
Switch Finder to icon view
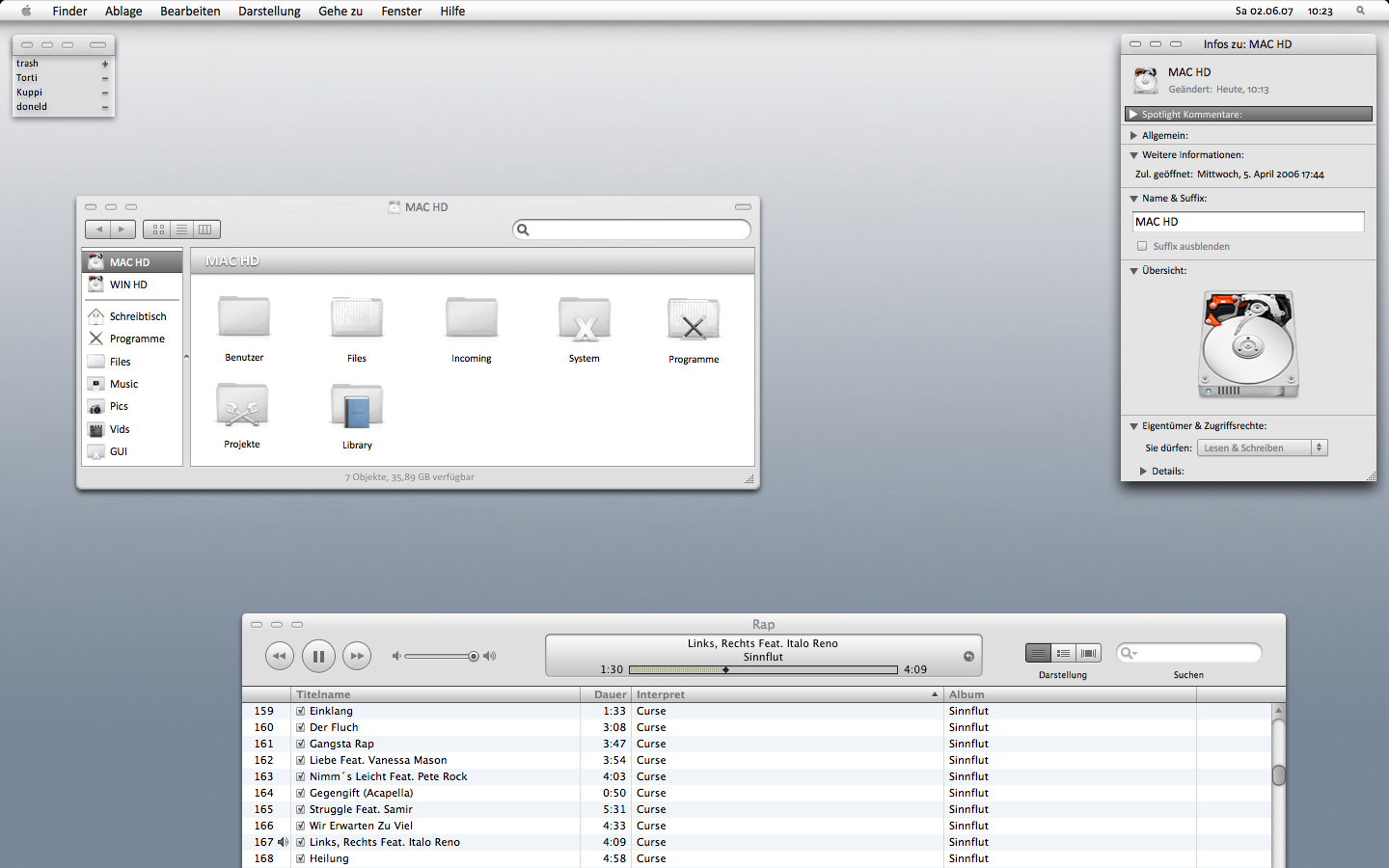click(x=156, y=230)
